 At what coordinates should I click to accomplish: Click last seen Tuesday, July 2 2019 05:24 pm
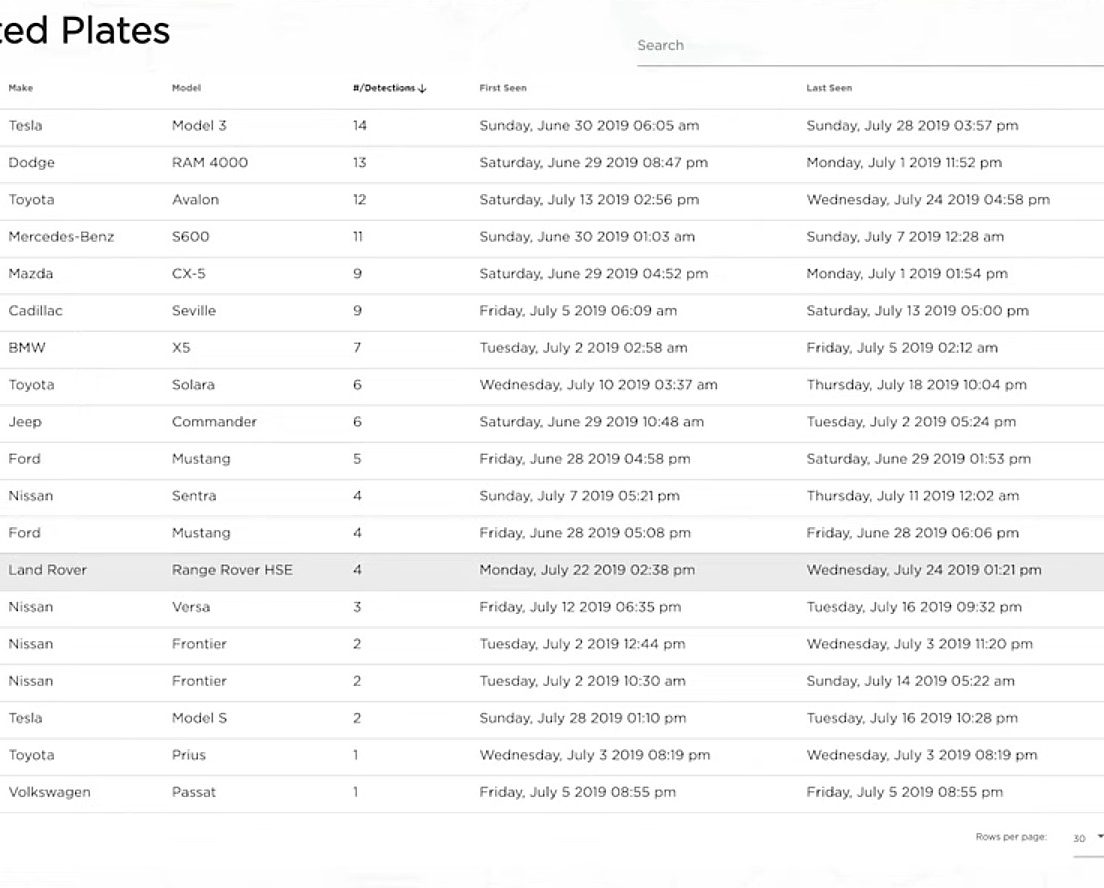(x=911, y=422)
